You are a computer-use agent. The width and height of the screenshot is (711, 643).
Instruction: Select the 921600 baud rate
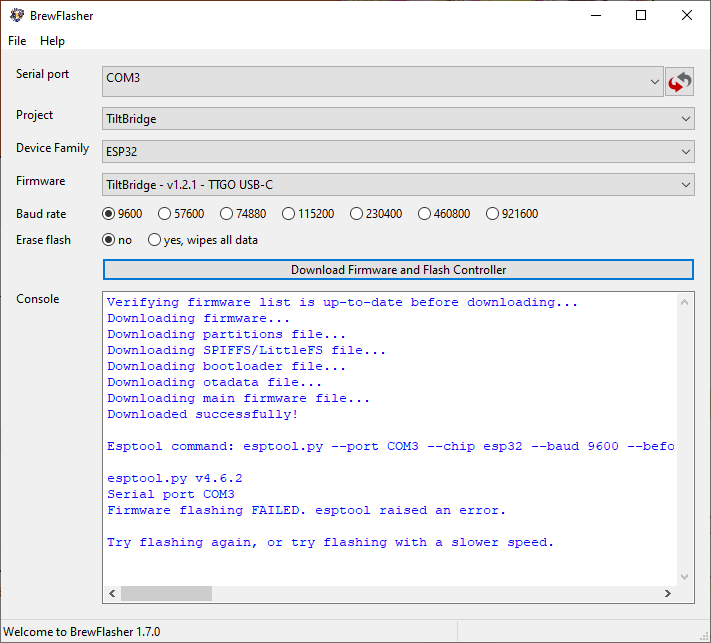click(x=512, y=214)
